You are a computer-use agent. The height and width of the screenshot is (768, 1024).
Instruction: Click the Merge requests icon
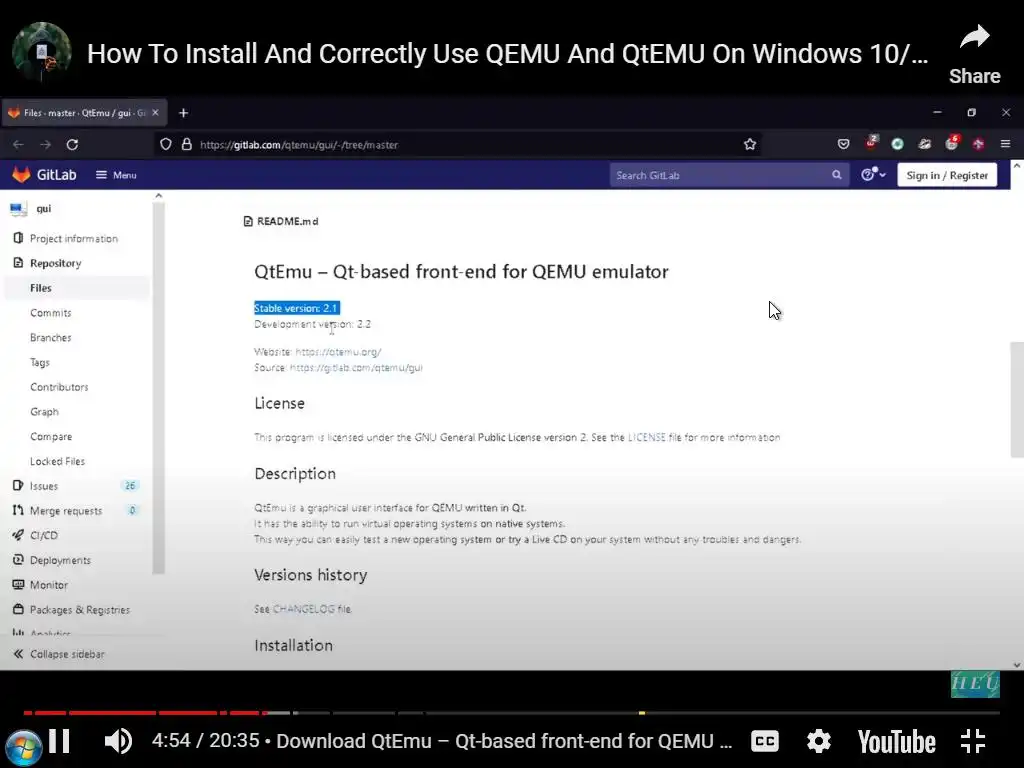tap(18, 511)
